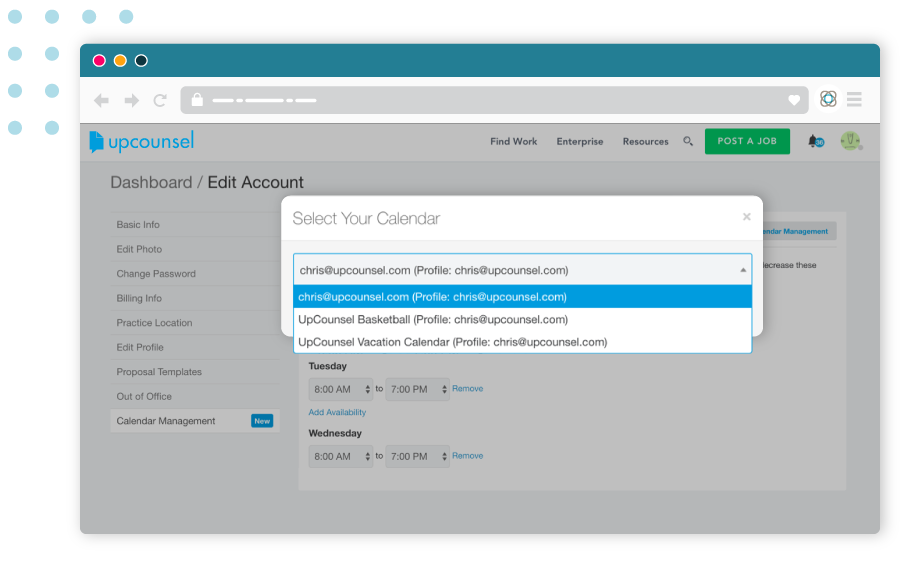This screenshot has height=565, width=910.
Task: Open the user avatar menu
Action: 851,141
